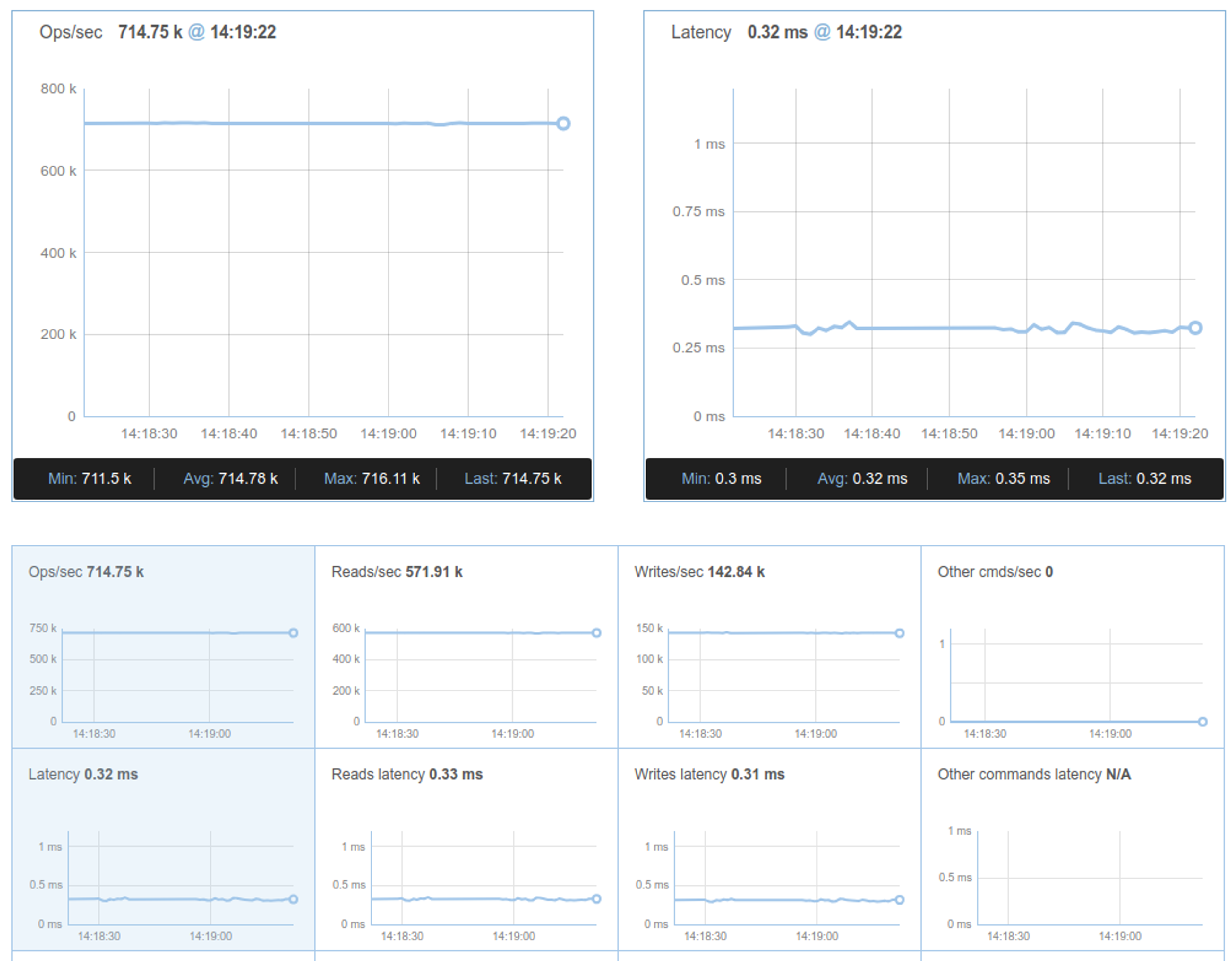Select the Other commands latency N/A tile
Image resolution: width=1232 pixels, height=961 pixels.
1072,850
